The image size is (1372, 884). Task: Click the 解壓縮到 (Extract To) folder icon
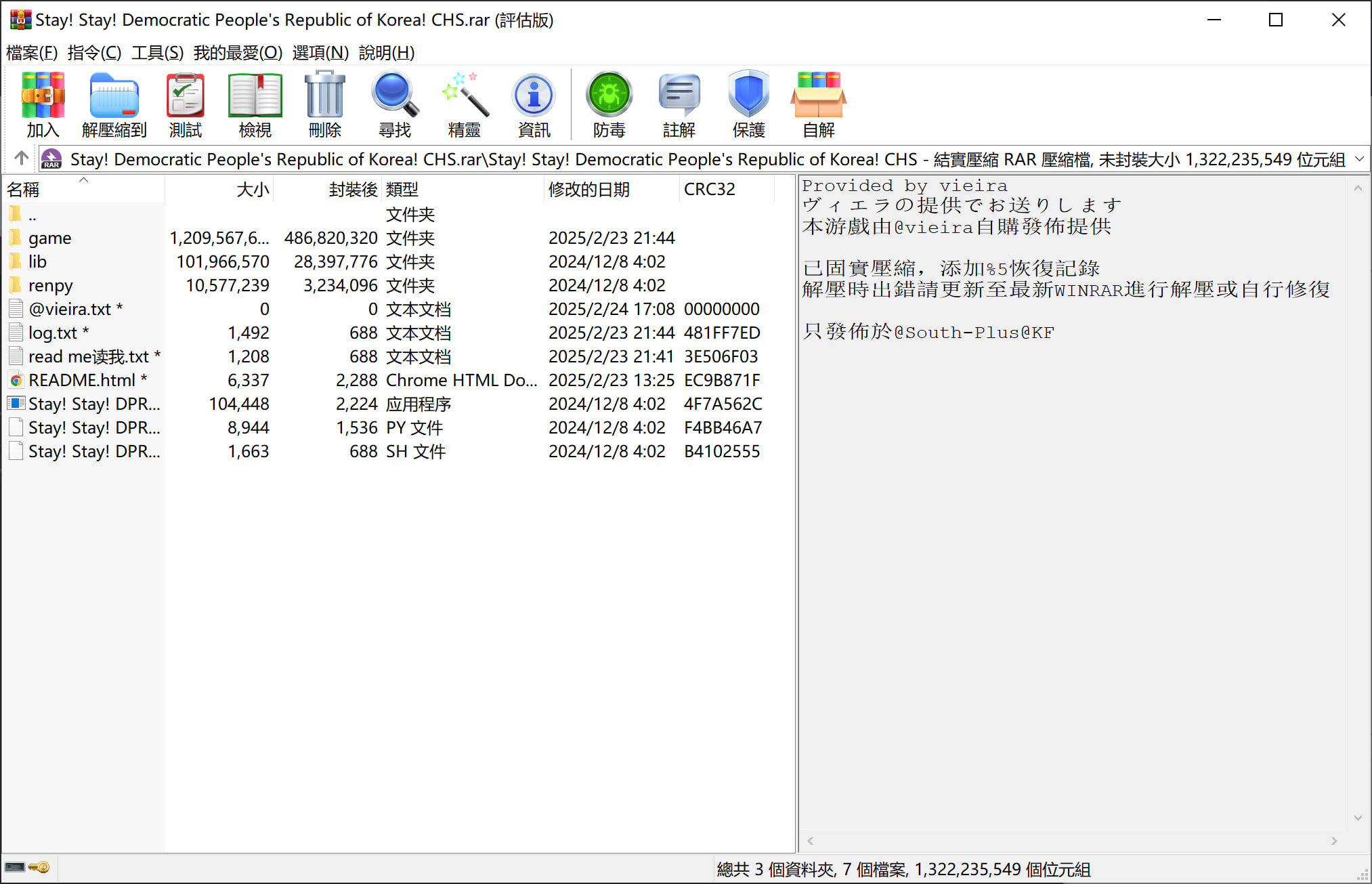(x=114, y=96)
